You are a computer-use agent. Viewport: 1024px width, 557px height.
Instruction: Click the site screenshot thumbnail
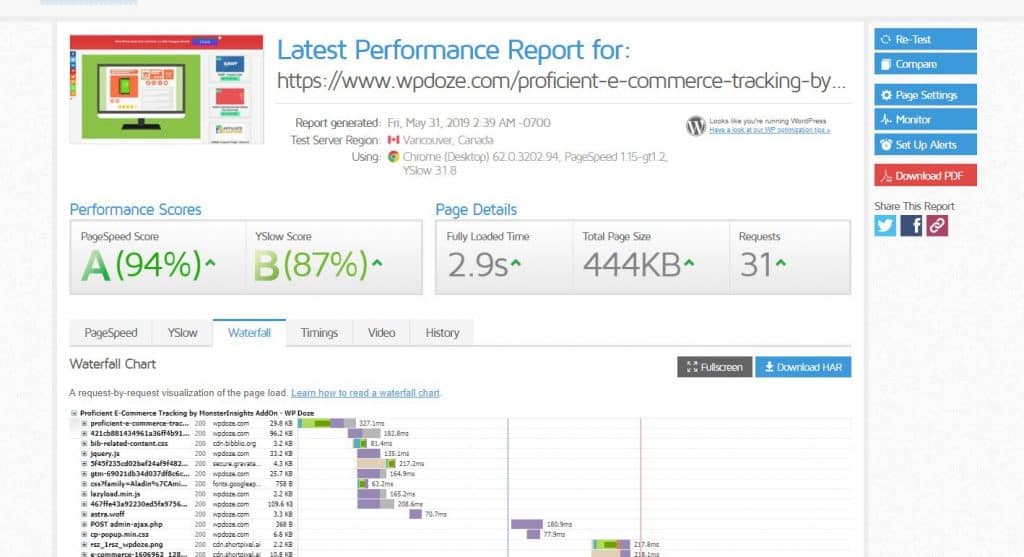click(x=167, y=89)
